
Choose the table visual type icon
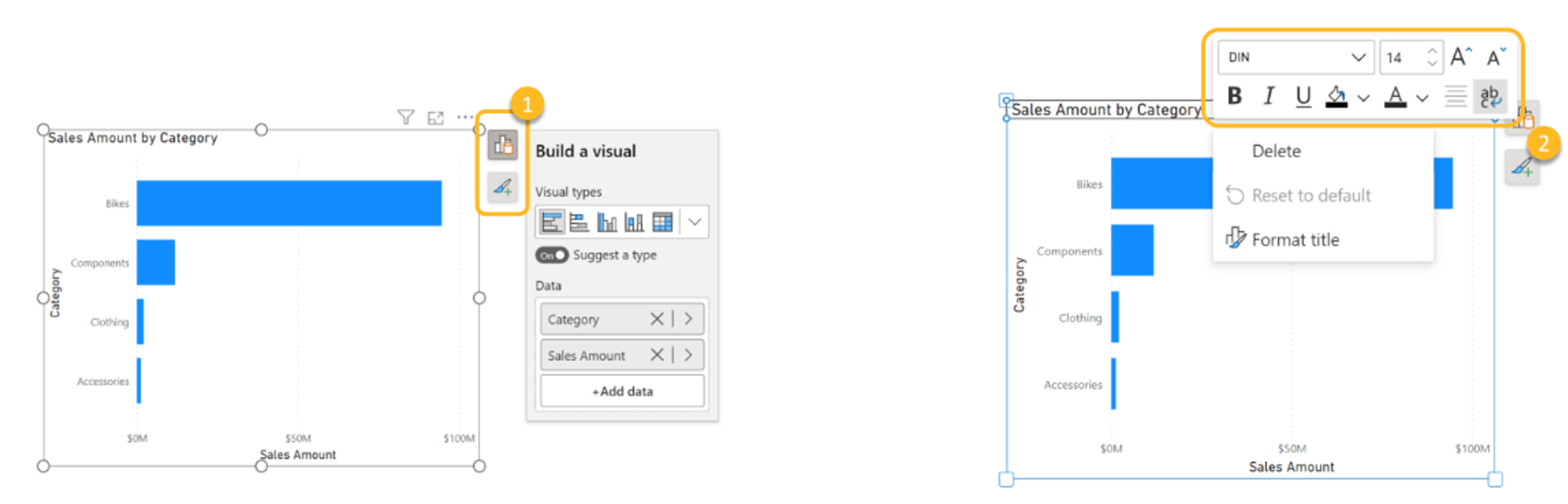point(663,222)
